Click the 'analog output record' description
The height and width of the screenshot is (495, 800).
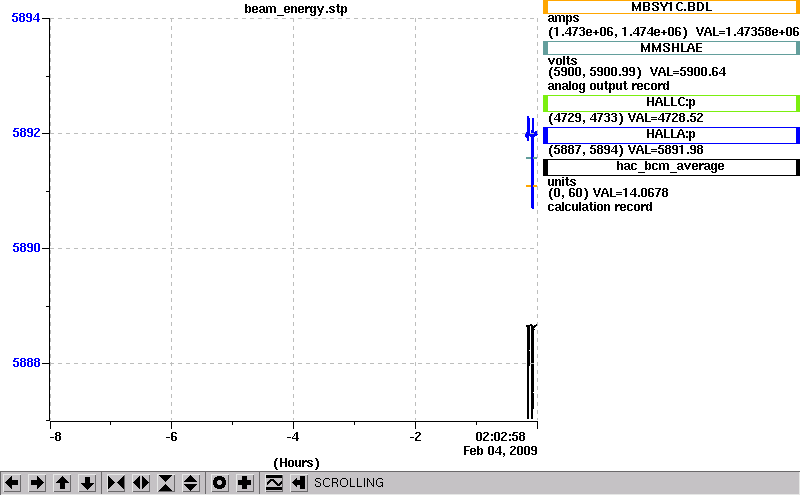[x=608, y=86]
